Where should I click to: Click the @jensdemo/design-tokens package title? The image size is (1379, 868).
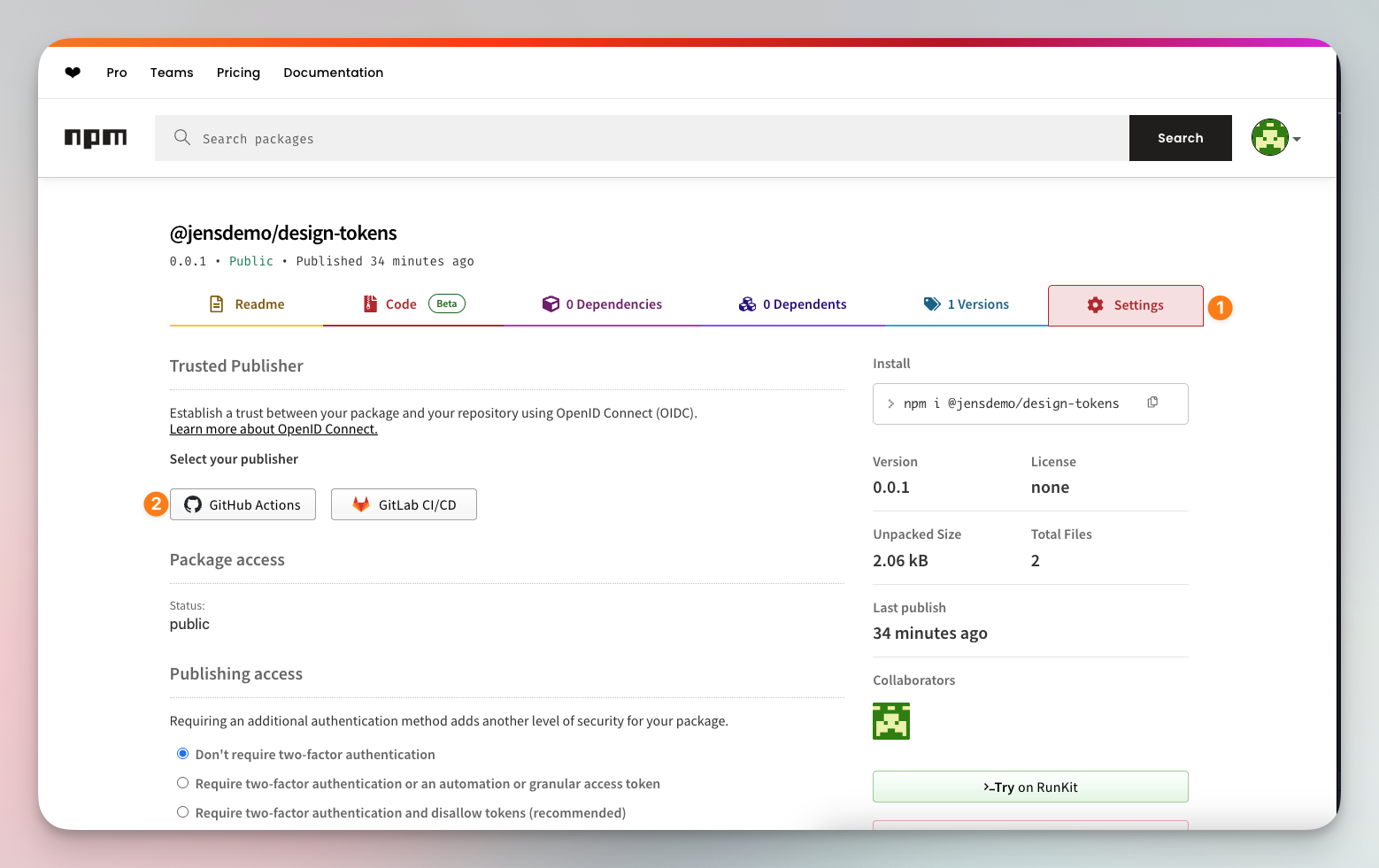point(283,233)
